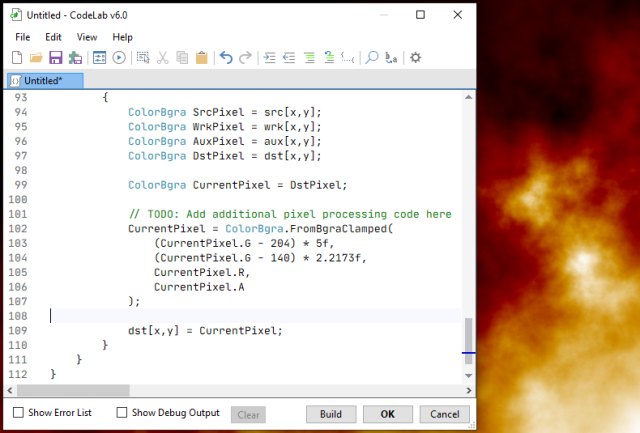The width and height of the screenshot is (640, 433).
Task: Click the Uncomment Selection toolbar icon
Action: 329,58
